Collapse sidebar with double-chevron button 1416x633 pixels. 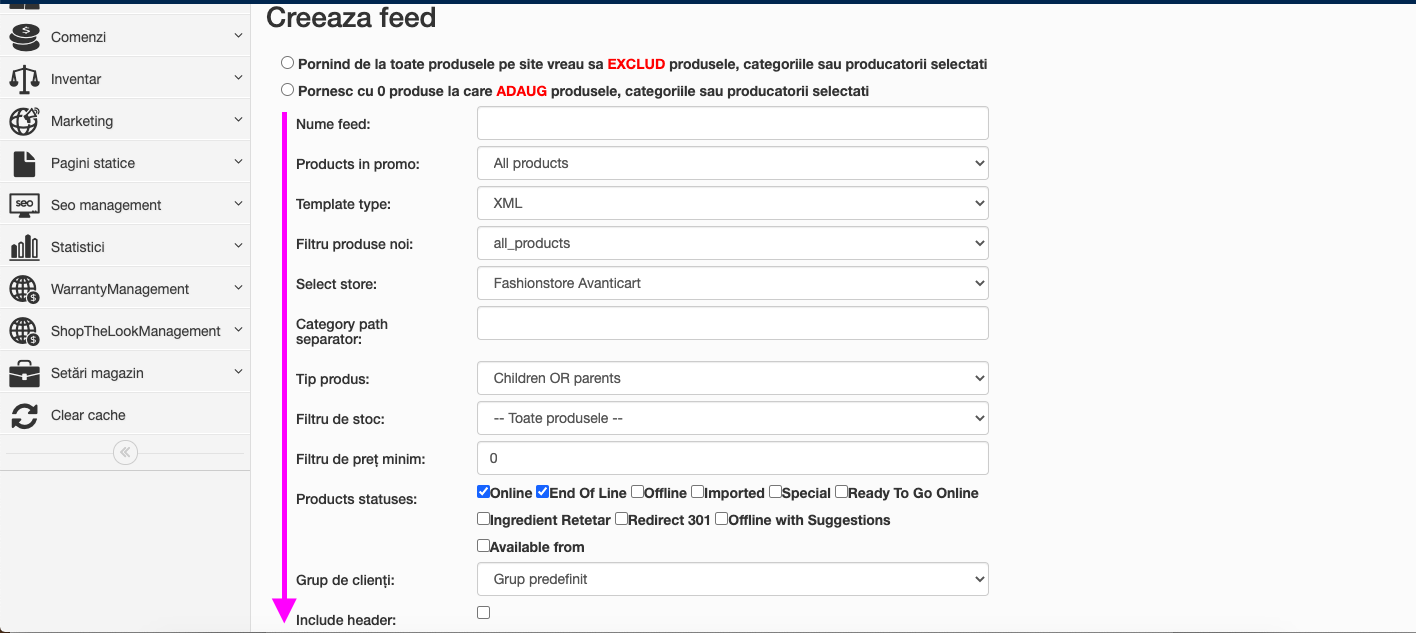click(125, 453)
